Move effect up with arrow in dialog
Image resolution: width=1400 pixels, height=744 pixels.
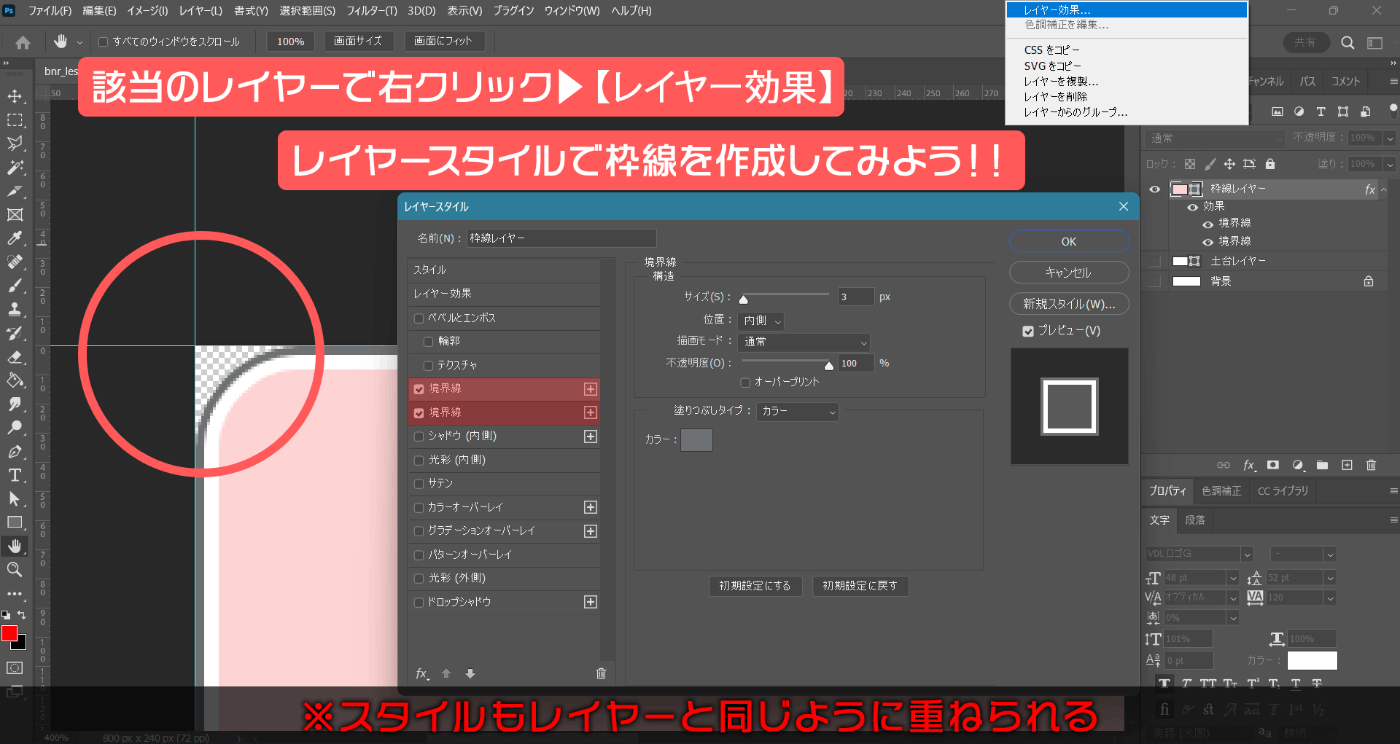(x=447, y=674)
